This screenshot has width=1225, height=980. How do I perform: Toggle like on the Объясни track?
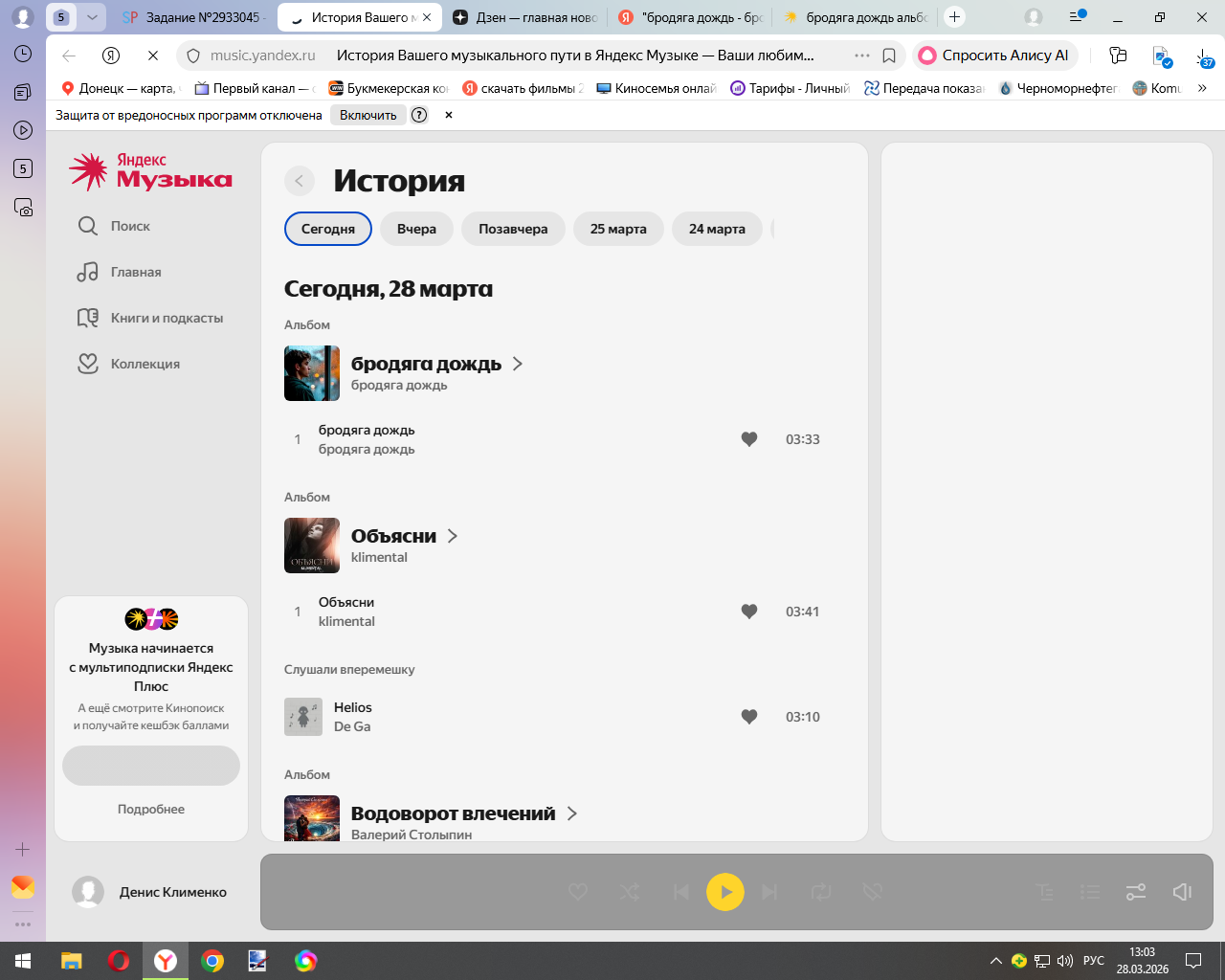749,612
